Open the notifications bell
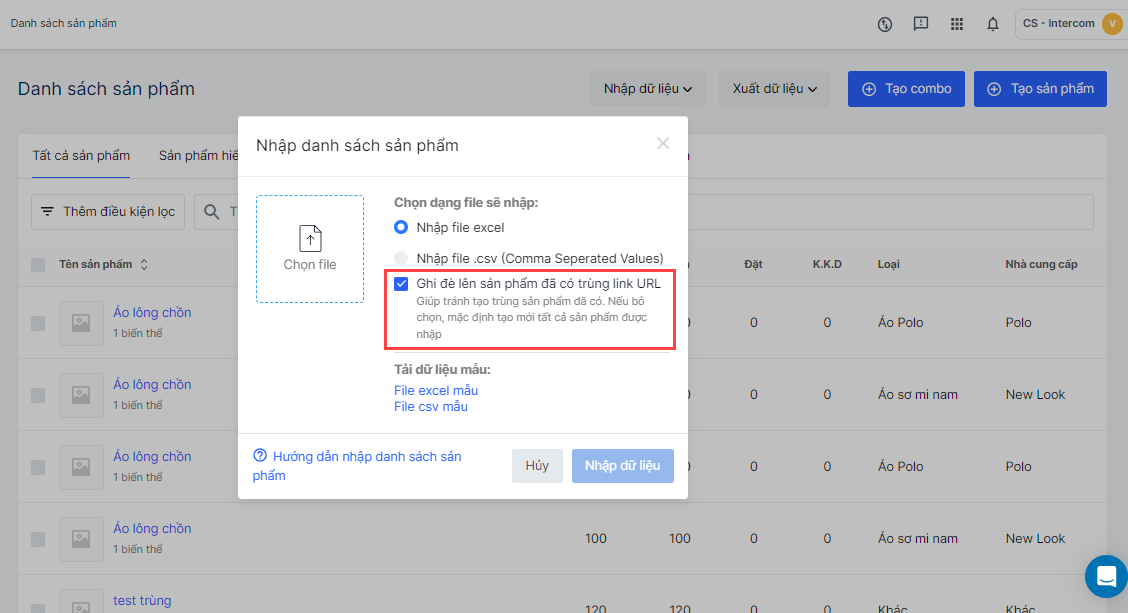Image resolution: width=1128 pixels, height=613 pixels. click(993, 24)
